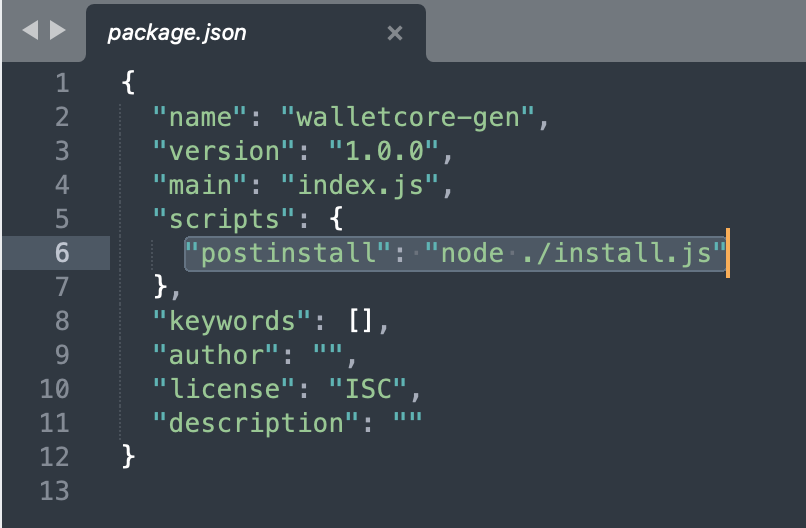Screen dimensions: 806x528
Task: Click the "node ./install.js" command string
Action: [x=573, y=253]
